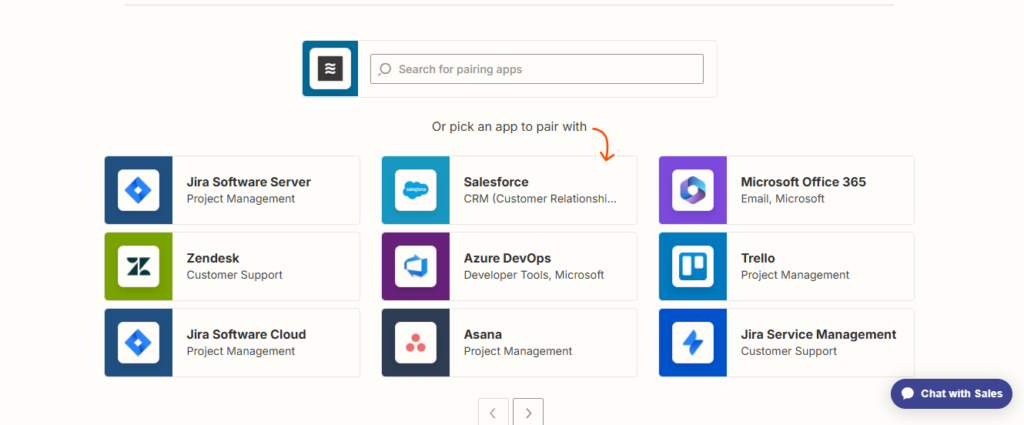Click the Zendesk logo icon
Viewport: 1024px width, 425px height.
(138, 266)
